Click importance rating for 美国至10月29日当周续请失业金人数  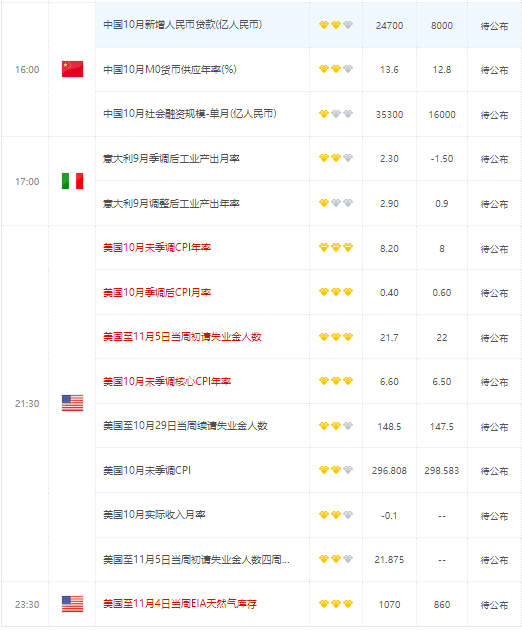(336, 426)
